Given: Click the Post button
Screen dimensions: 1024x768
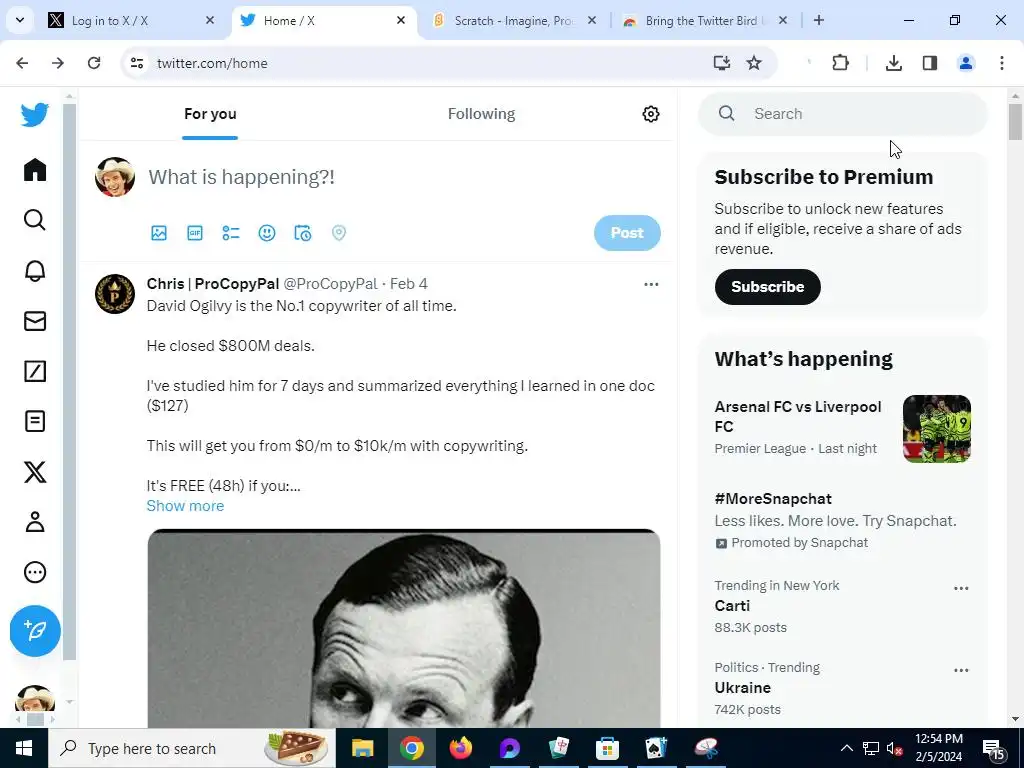Looking at the screenshot, I should [627, 232].
